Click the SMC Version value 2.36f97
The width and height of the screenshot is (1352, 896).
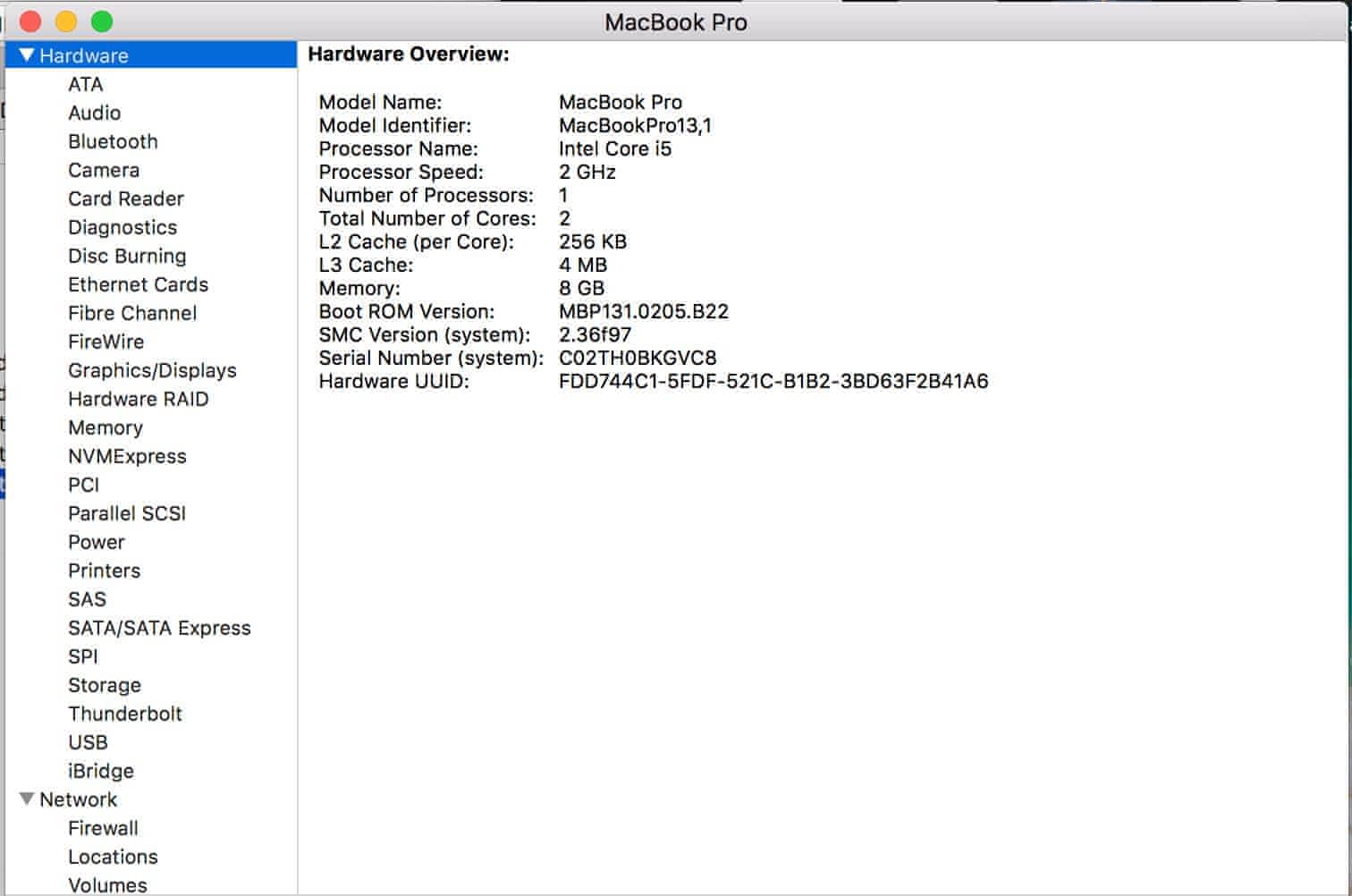[596, 334]
